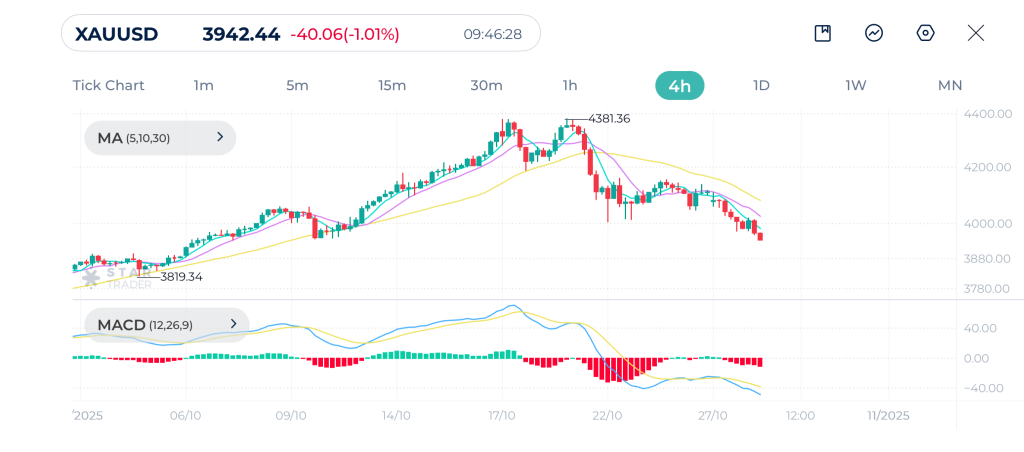Close the chart with the X icon
Viewport: 1024px width, 452px height.
(x=976, y=33)
